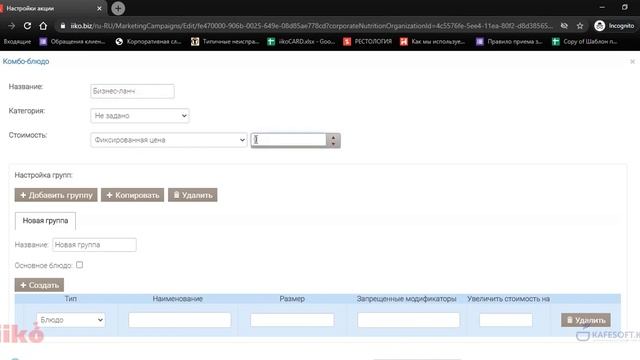Click the Создать button
This screenshot has width=640, height=360.
tap(39, 285)
